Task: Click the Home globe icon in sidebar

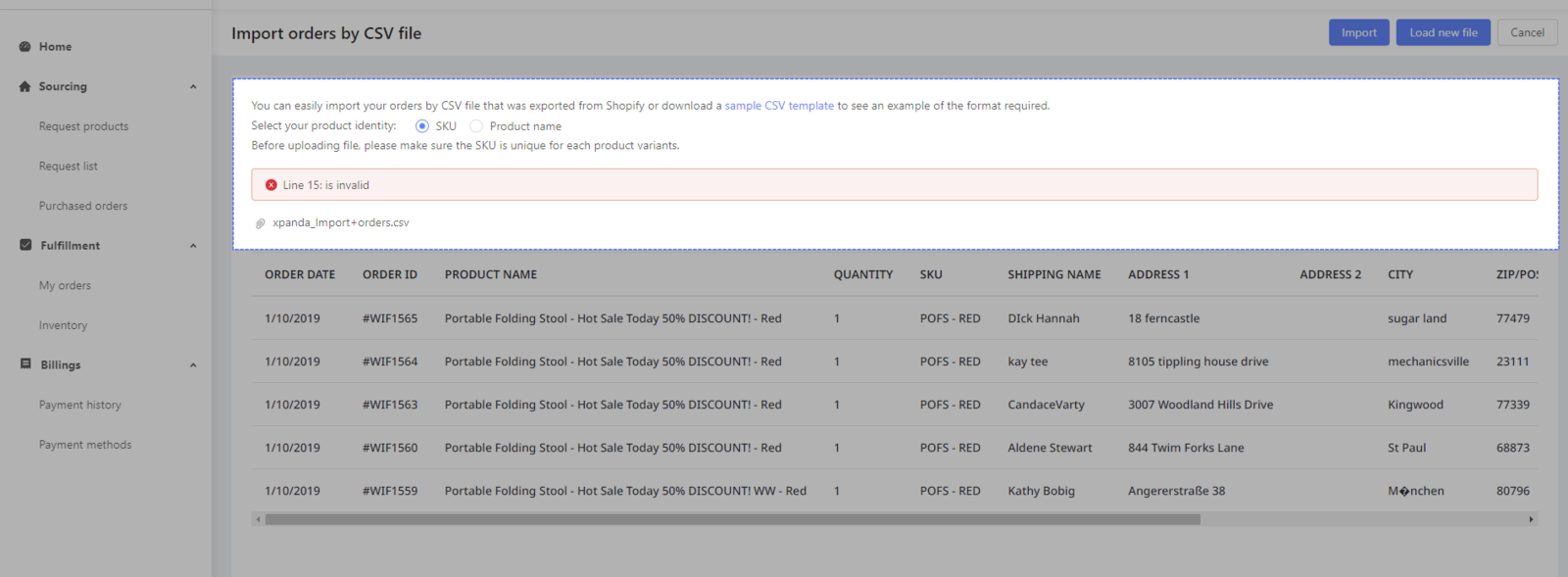Action: coord(24,46)
